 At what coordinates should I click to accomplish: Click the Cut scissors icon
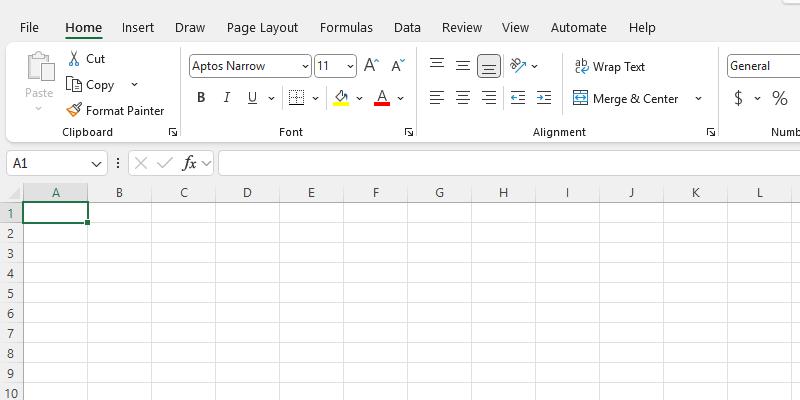coord(74,59)
